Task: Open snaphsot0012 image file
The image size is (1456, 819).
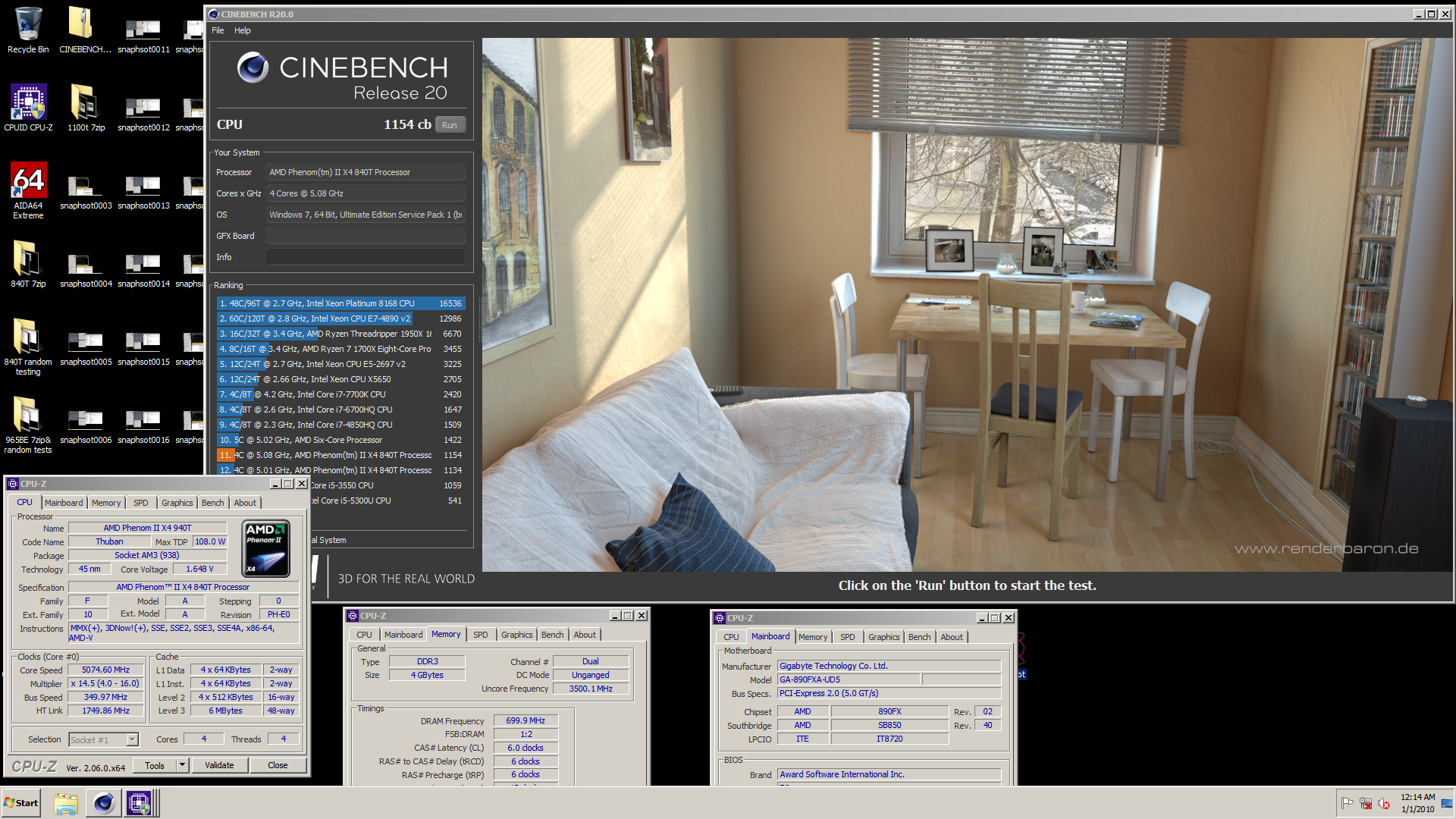Action: click(x=143, y=112)
